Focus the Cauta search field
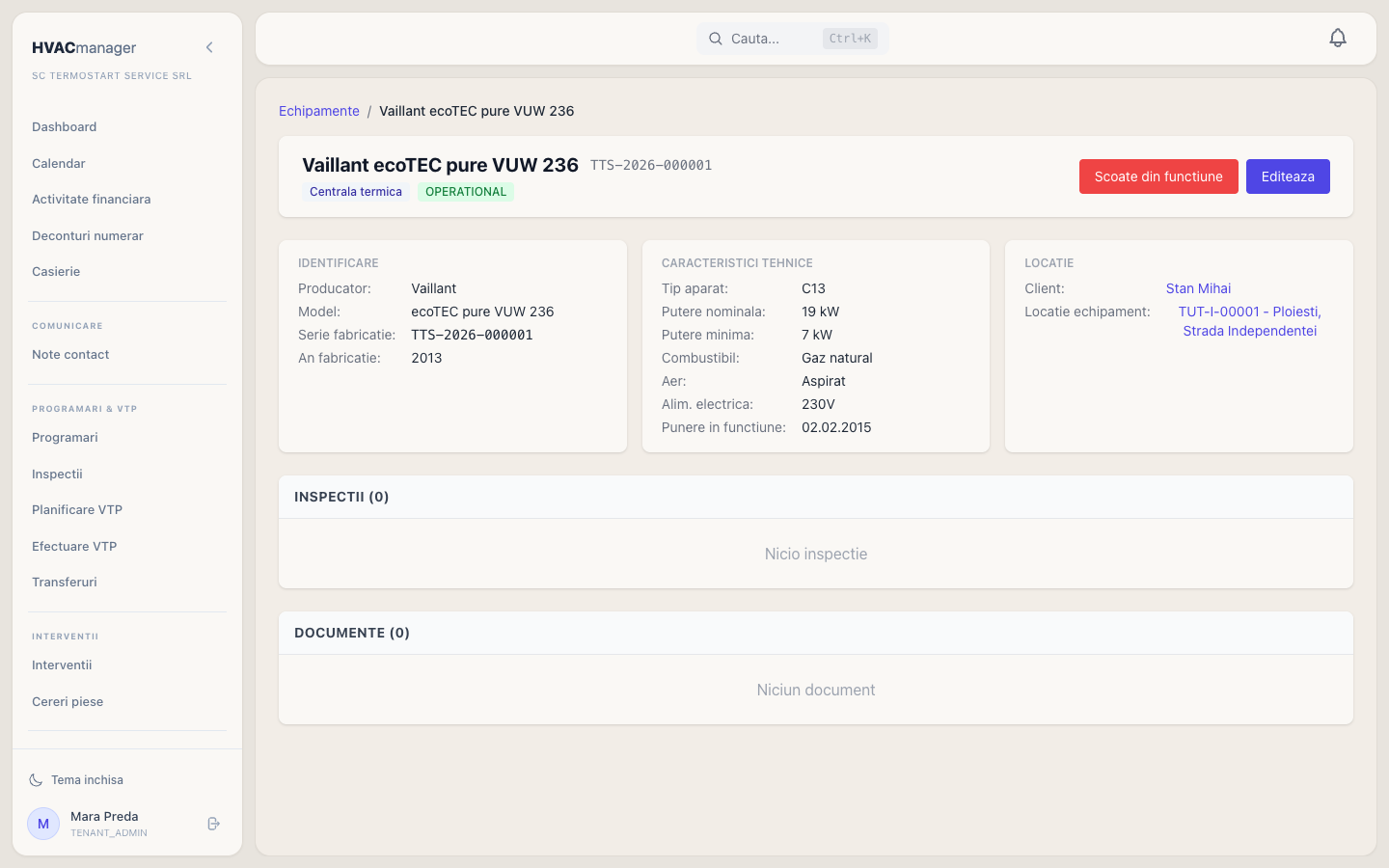This screenshot has height=868, width=1389. (793, 39)
